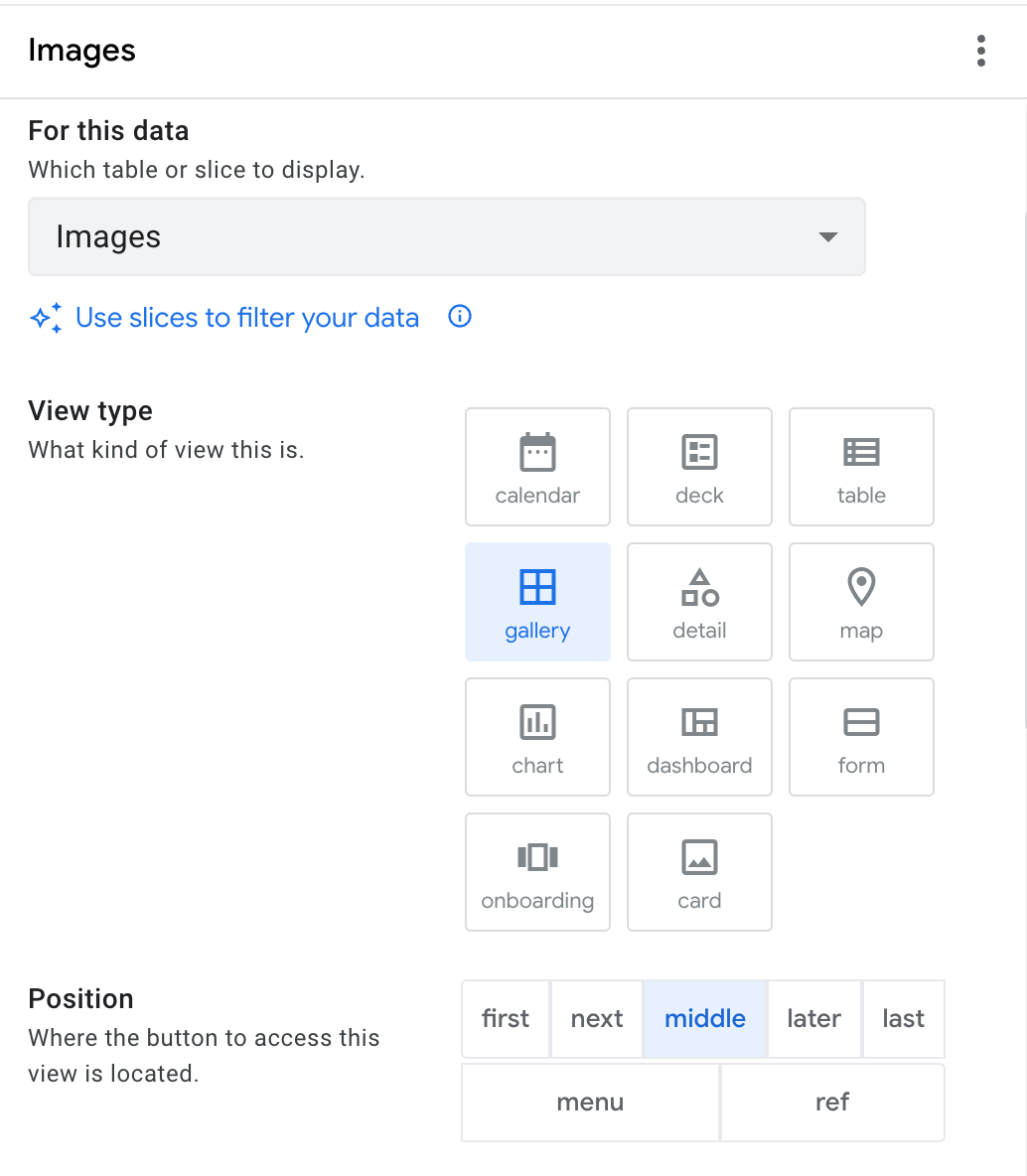Pick the card view type

tap(699, 872)
